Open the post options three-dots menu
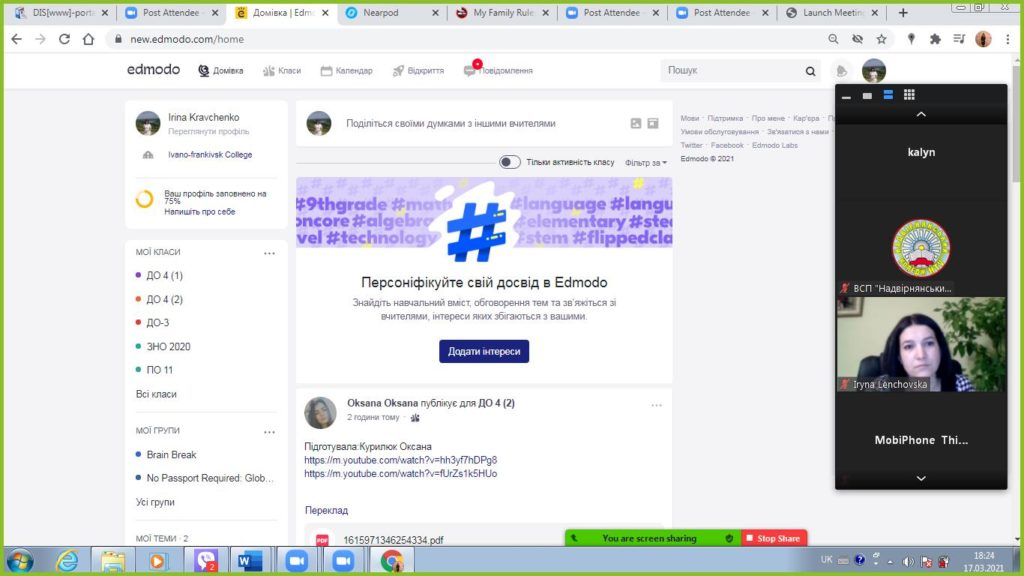 pos(656,405)
